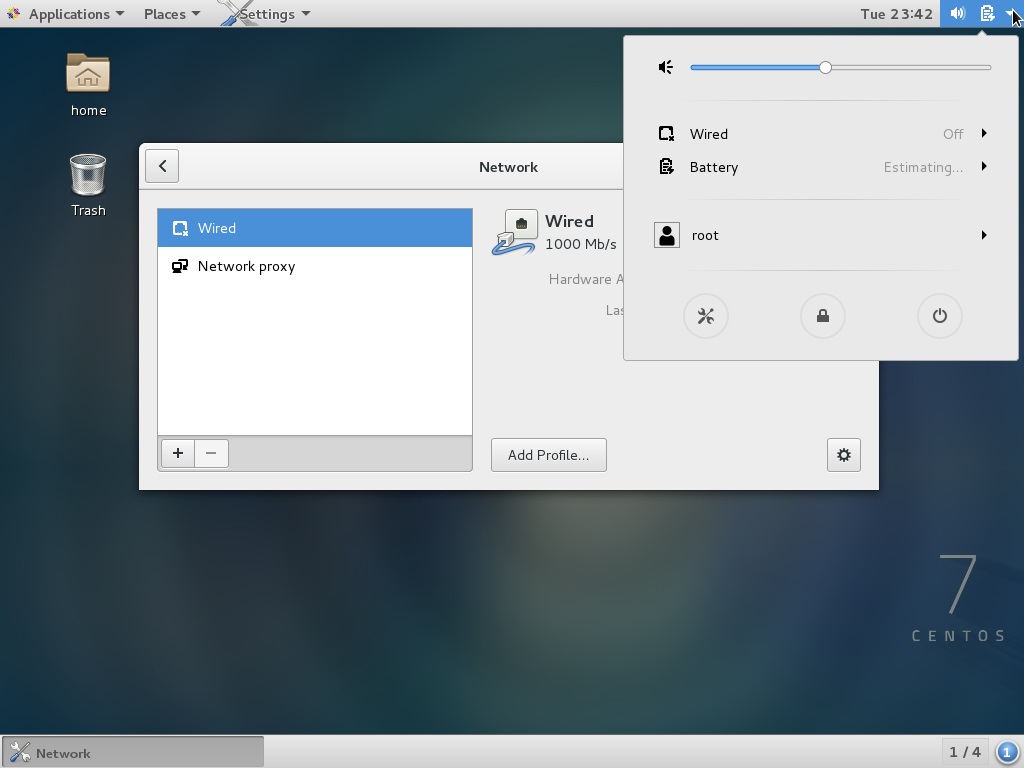Click the Add Profile button

(548, 455)
